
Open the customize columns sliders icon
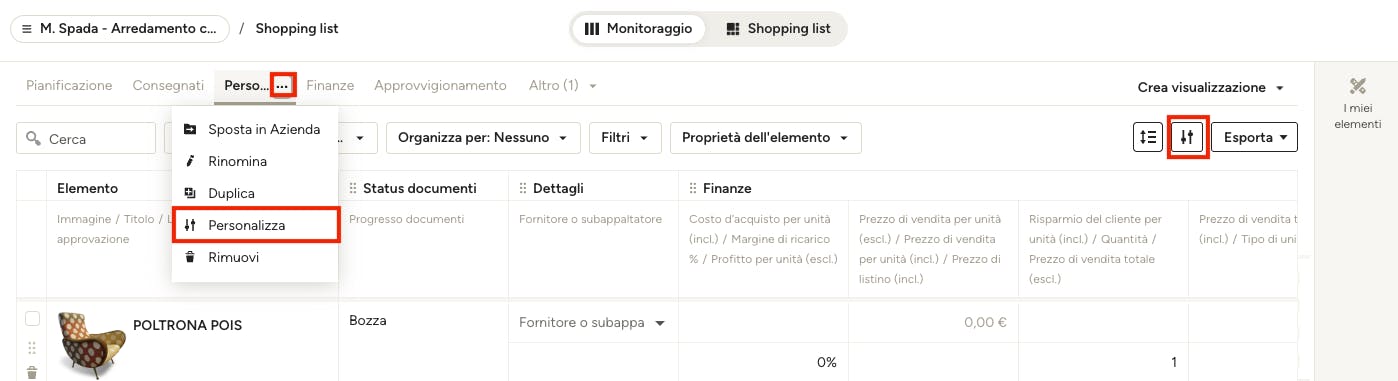click(x=1187, y=137)
